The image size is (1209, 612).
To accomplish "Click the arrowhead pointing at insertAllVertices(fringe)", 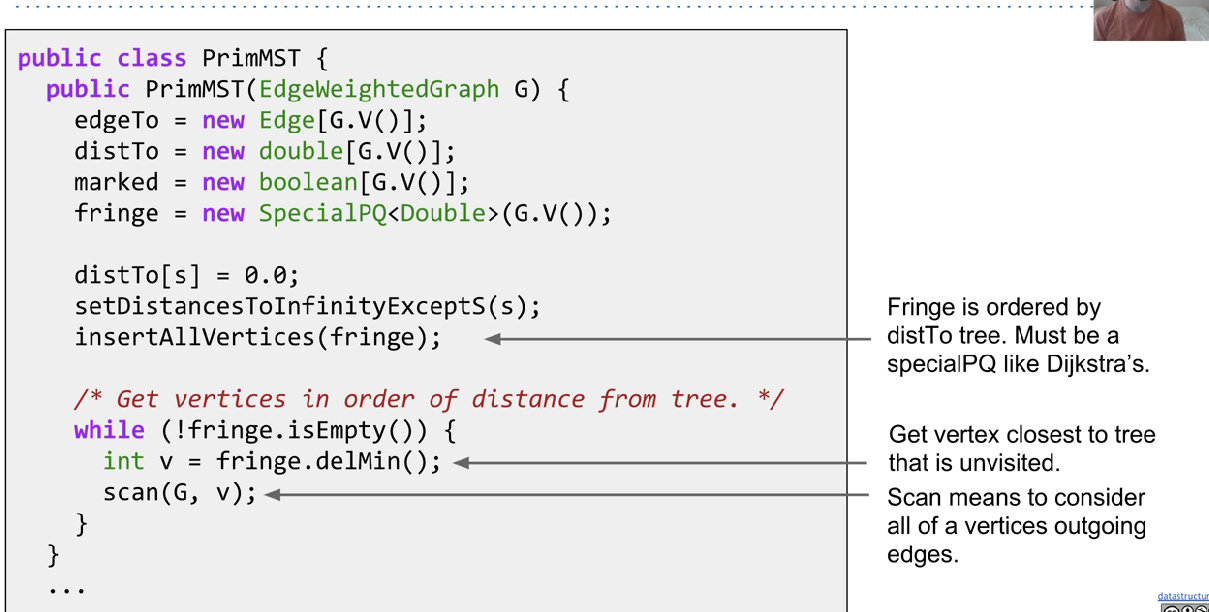I will (493, 339).
